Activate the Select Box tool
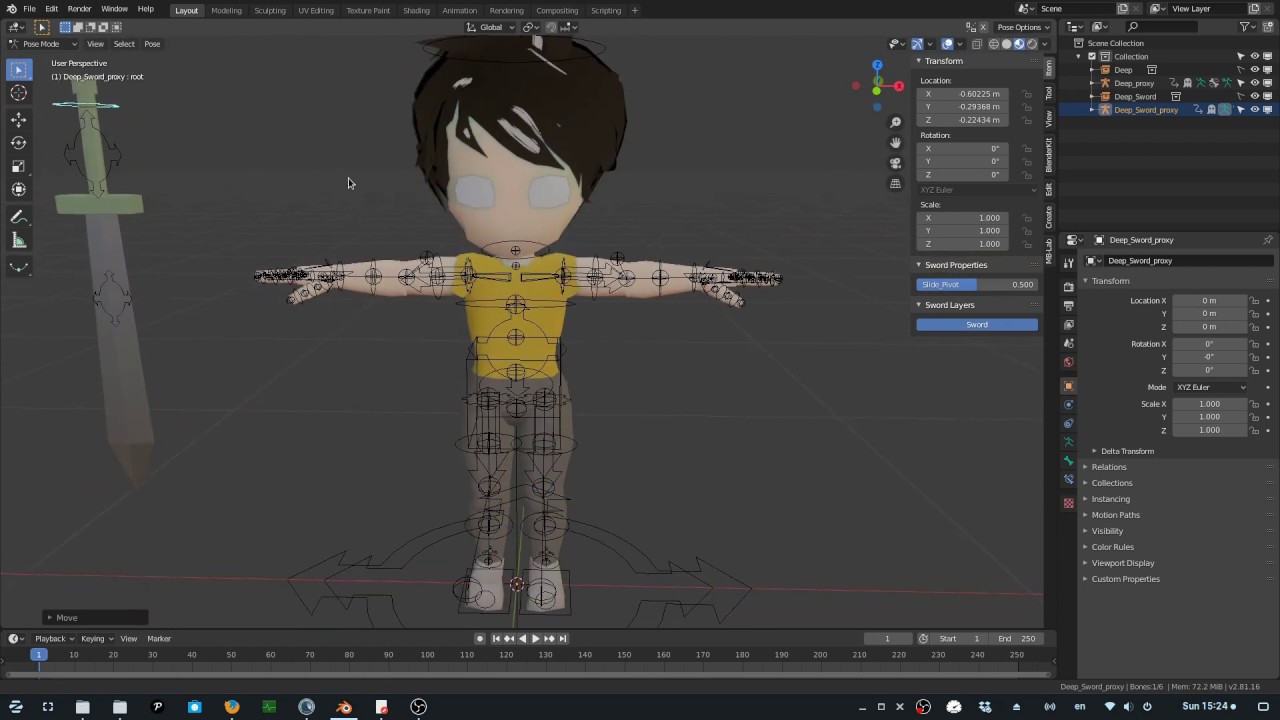Image resolution: width=1280 pixels, height=720 pixels. pos(18,69)
